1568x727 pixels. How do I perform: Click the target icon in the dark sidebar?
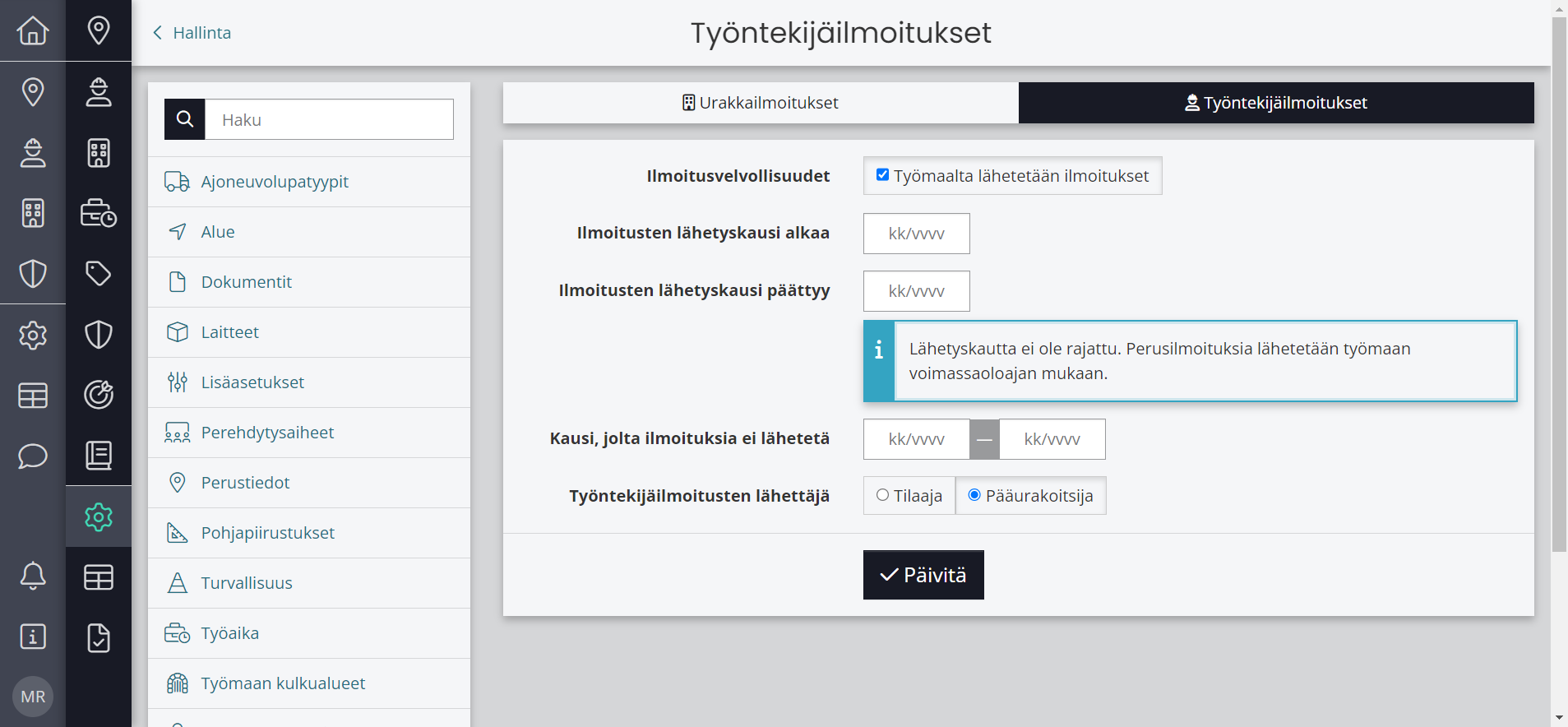click(99, 395)
